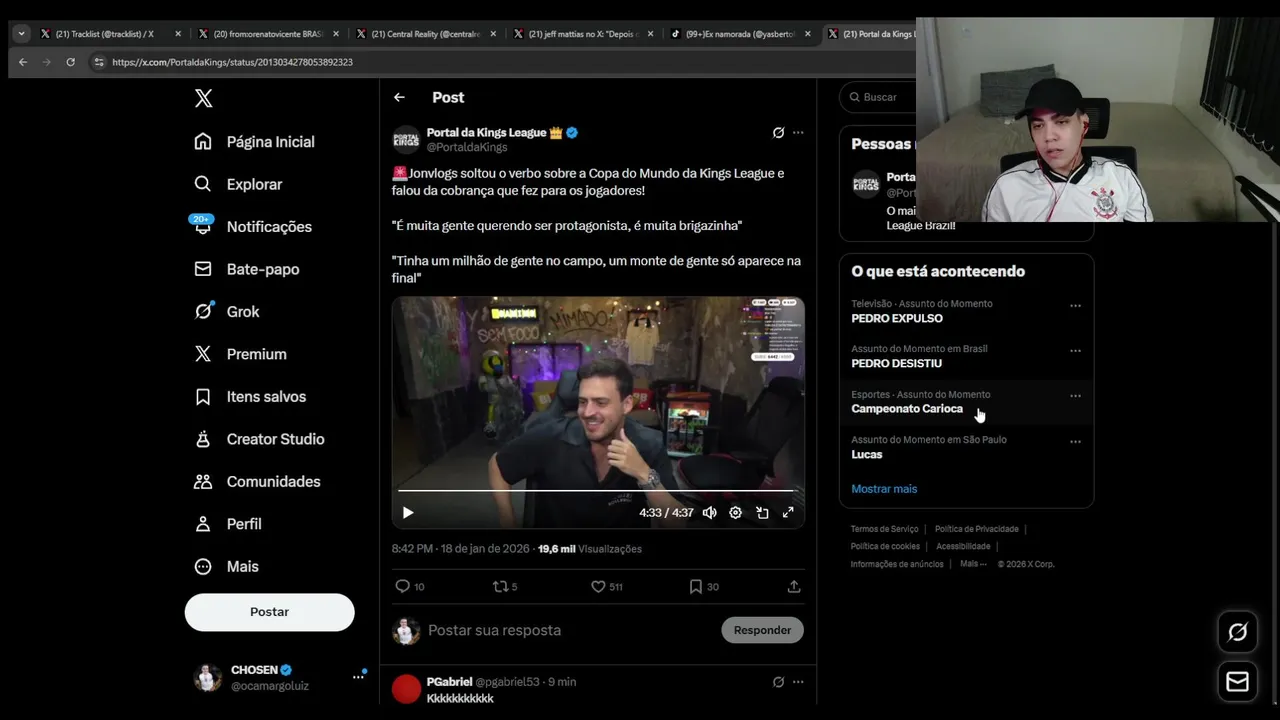Viewport: 1280px width, 720px height.
Task: Open options for PEDRO DESISTIU trend
Action: tap(1075, 351)
